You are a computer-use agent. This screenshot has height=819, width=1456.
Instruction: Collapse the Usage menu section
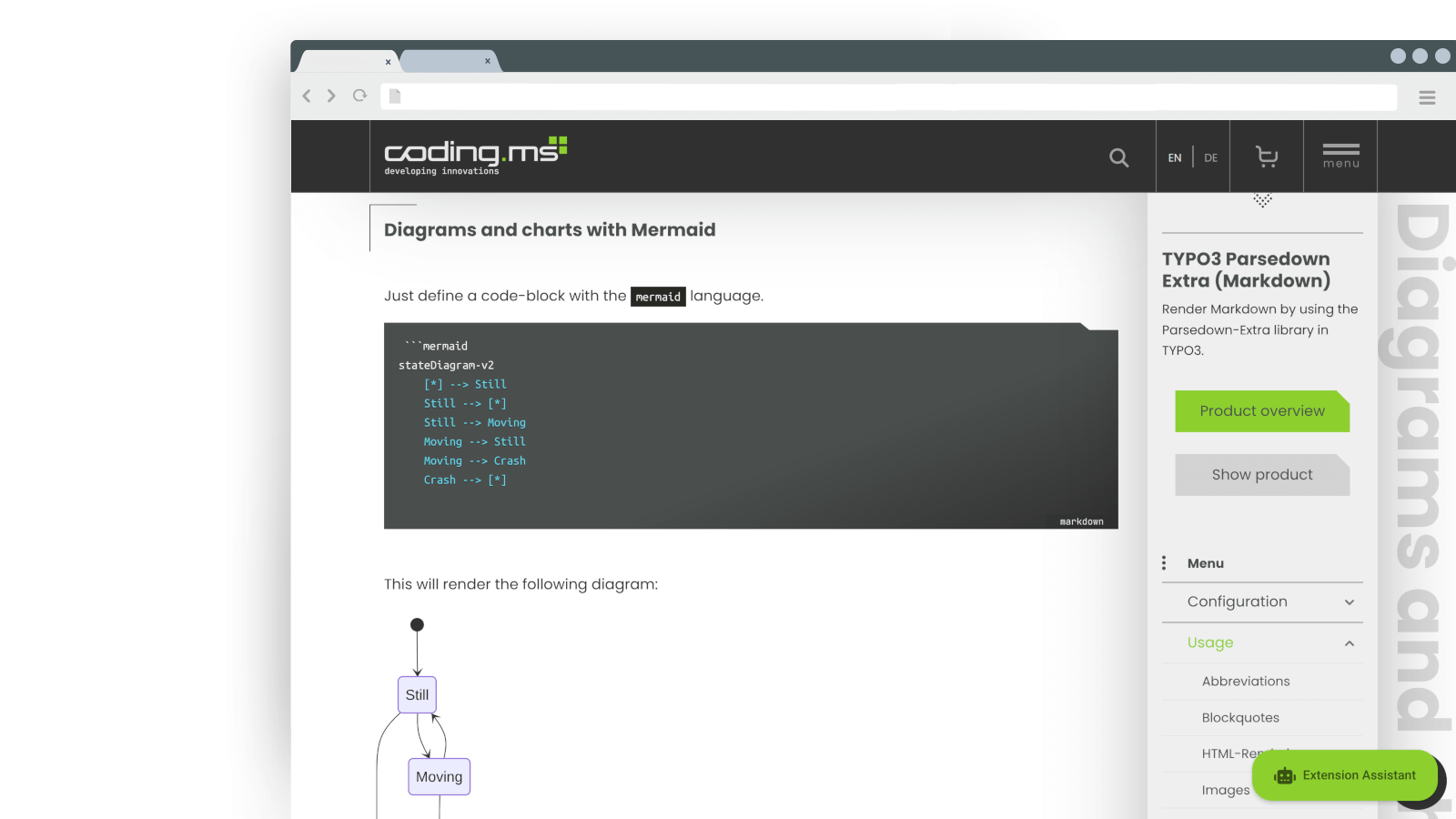[1349, 642]
